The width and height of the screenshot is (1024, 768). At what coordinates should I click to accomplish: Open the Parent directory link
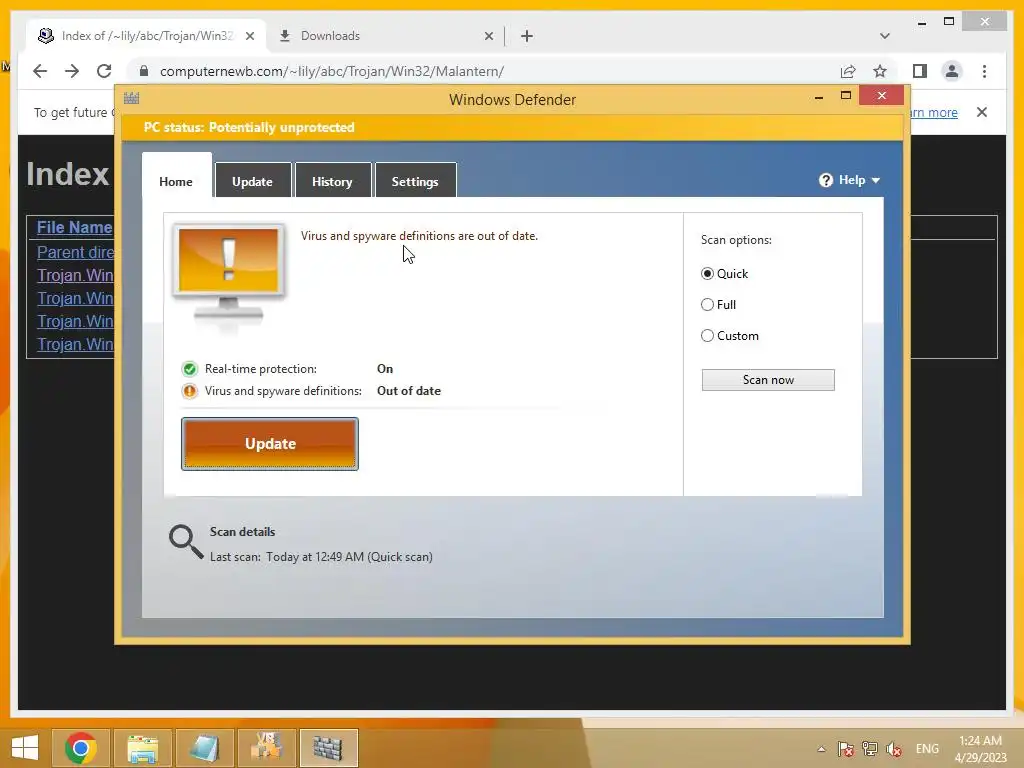click(x=75, y=252)
